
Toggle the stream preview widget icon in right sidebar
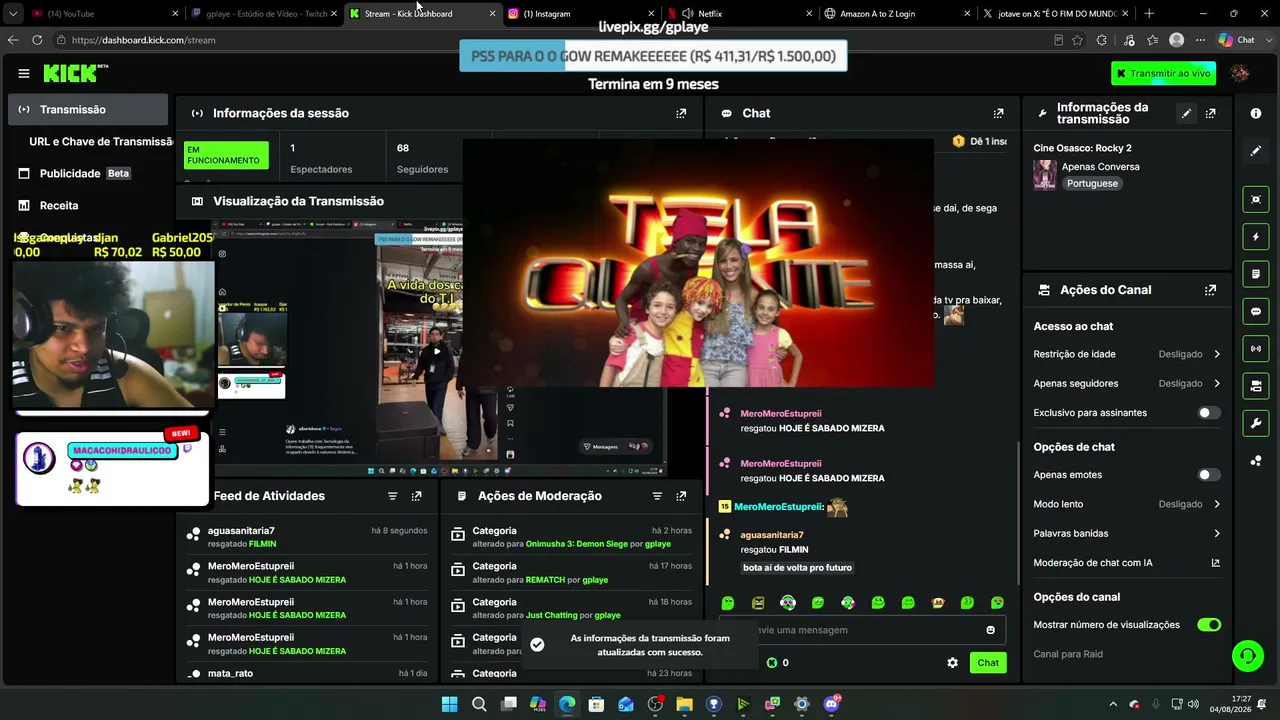(1256, 200)
